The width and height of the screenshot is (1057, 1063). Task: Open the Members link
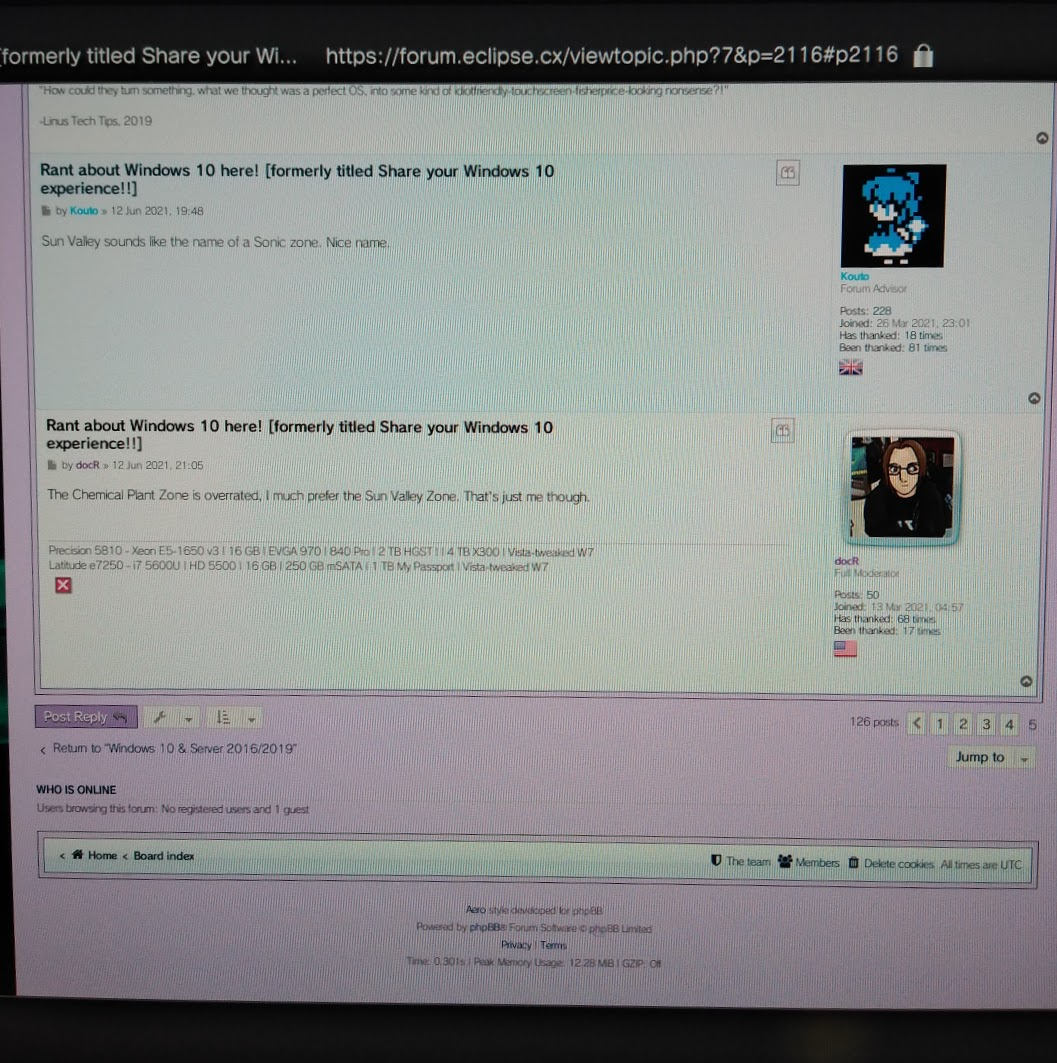click(x=817, y=862)
